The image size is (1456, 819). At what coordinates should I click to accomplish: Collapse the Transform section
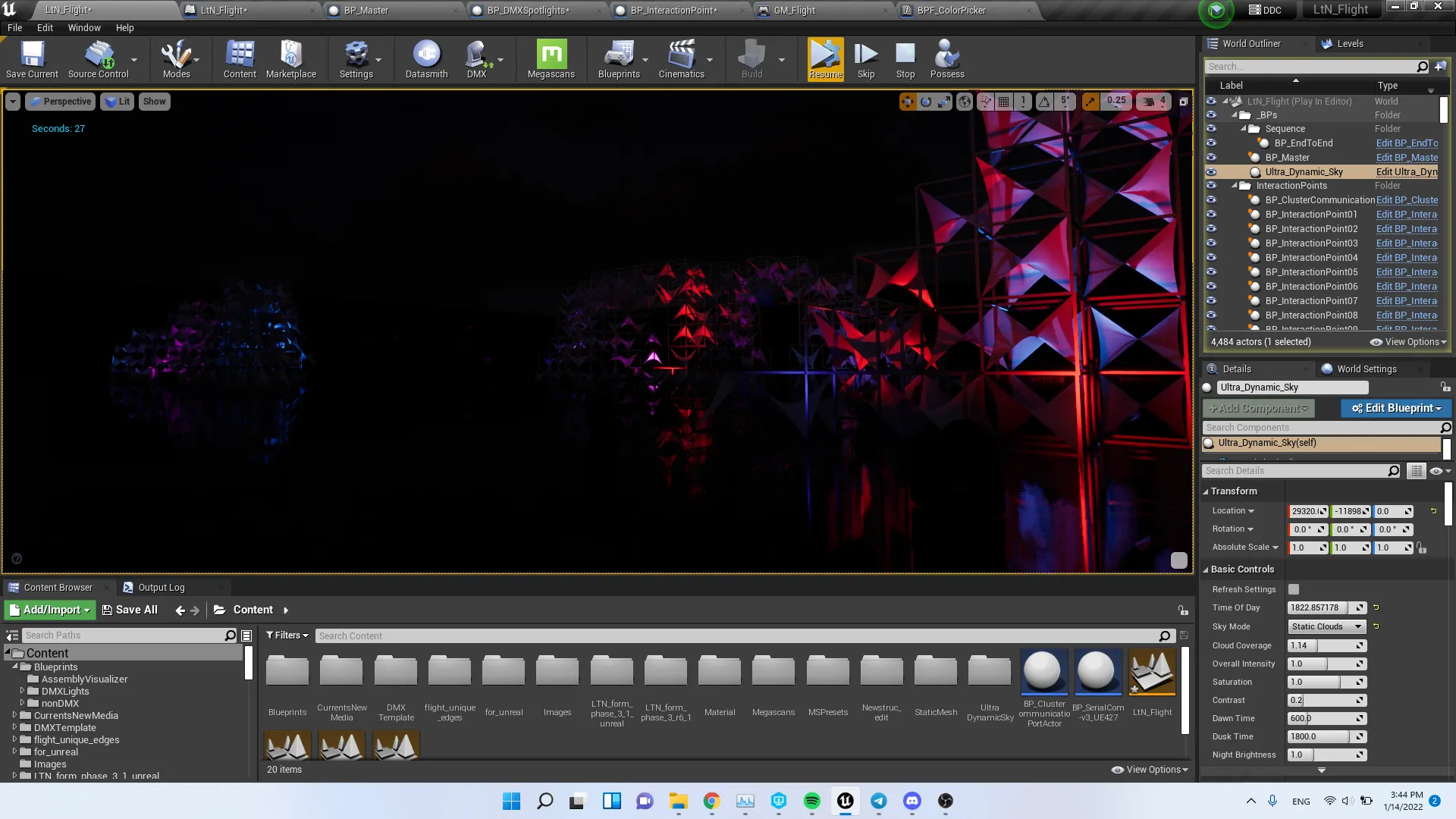coord(1206,491)
